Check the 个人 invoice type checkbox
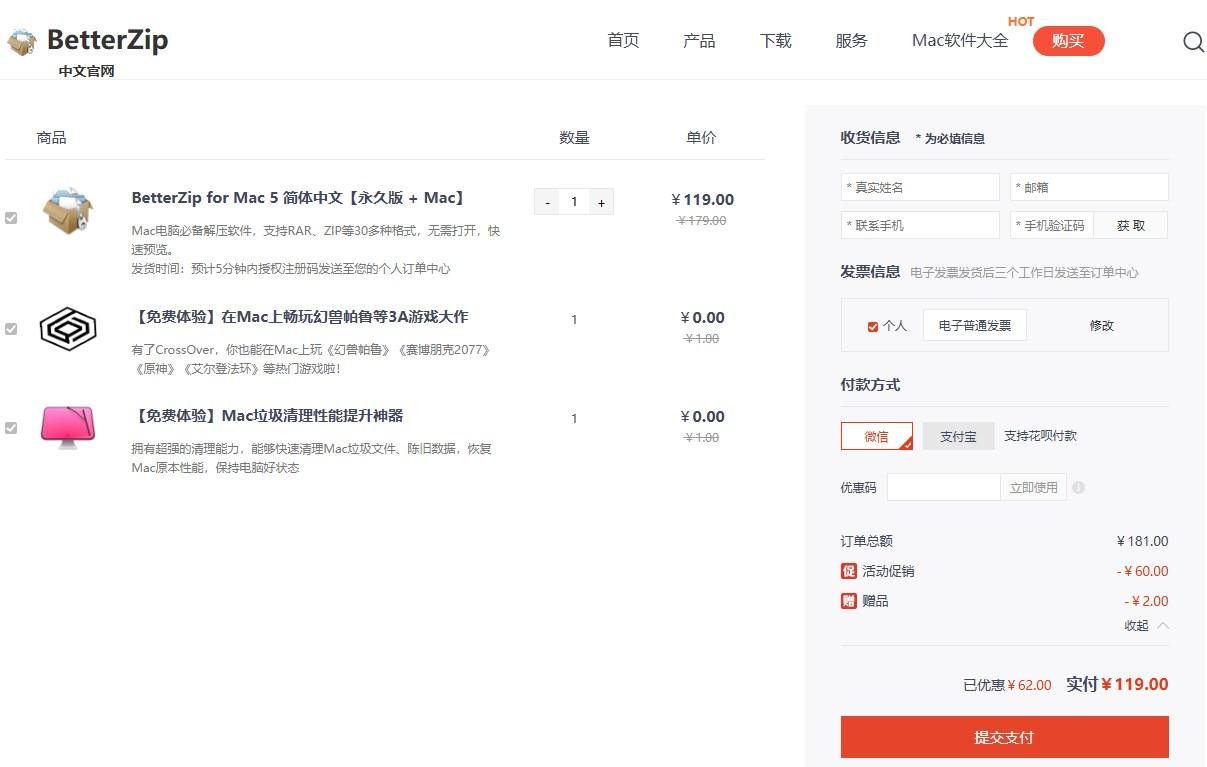This screenshot has height=767, width=1207. click(x=873, y=326)
